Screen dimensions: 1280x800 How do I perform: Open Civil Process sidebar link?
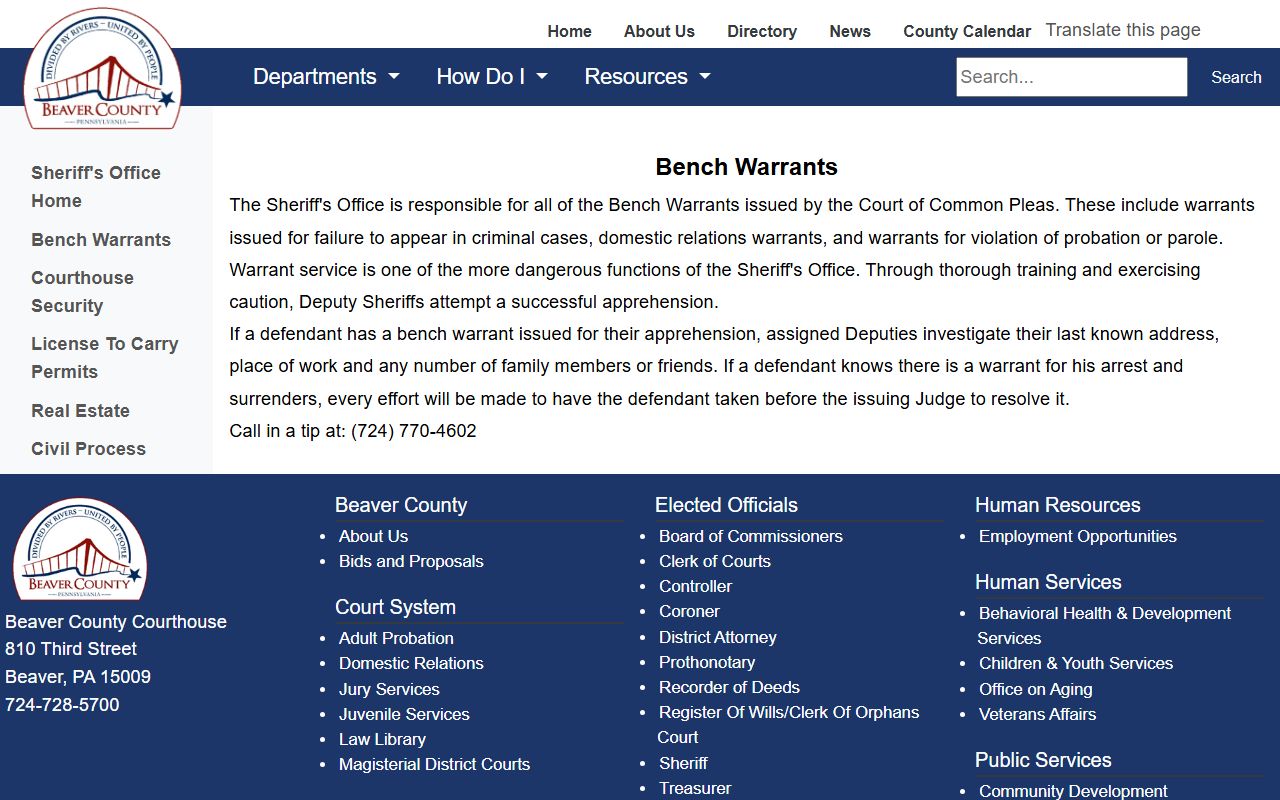[x=88, y=449]
